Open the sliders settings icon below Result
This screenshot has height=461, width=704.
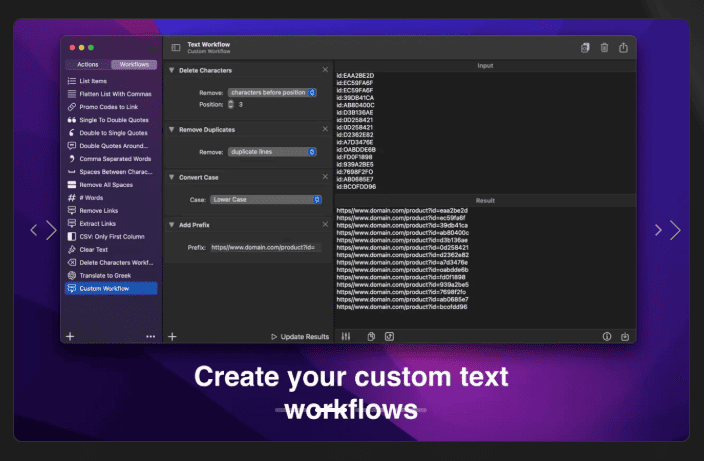click(346, 337)
